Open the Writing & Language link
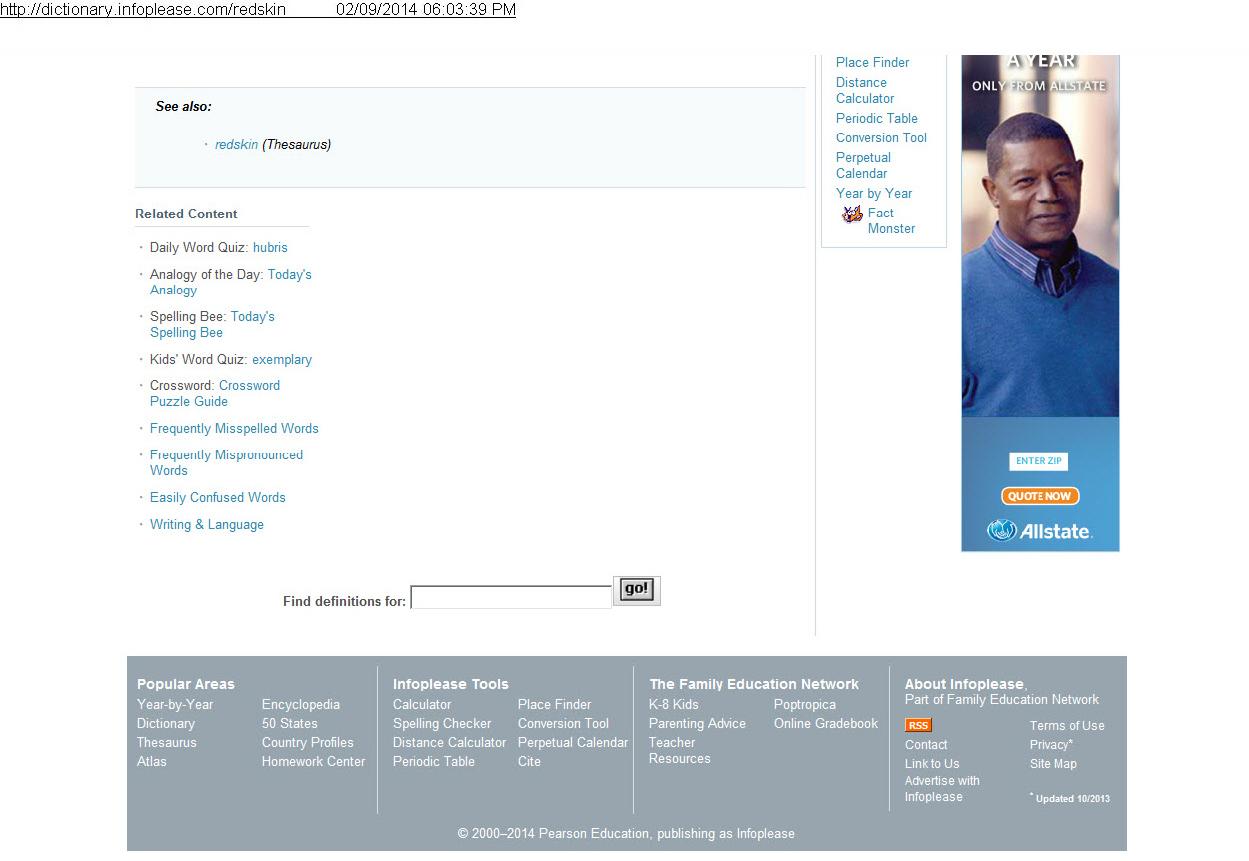 point(206,525)
